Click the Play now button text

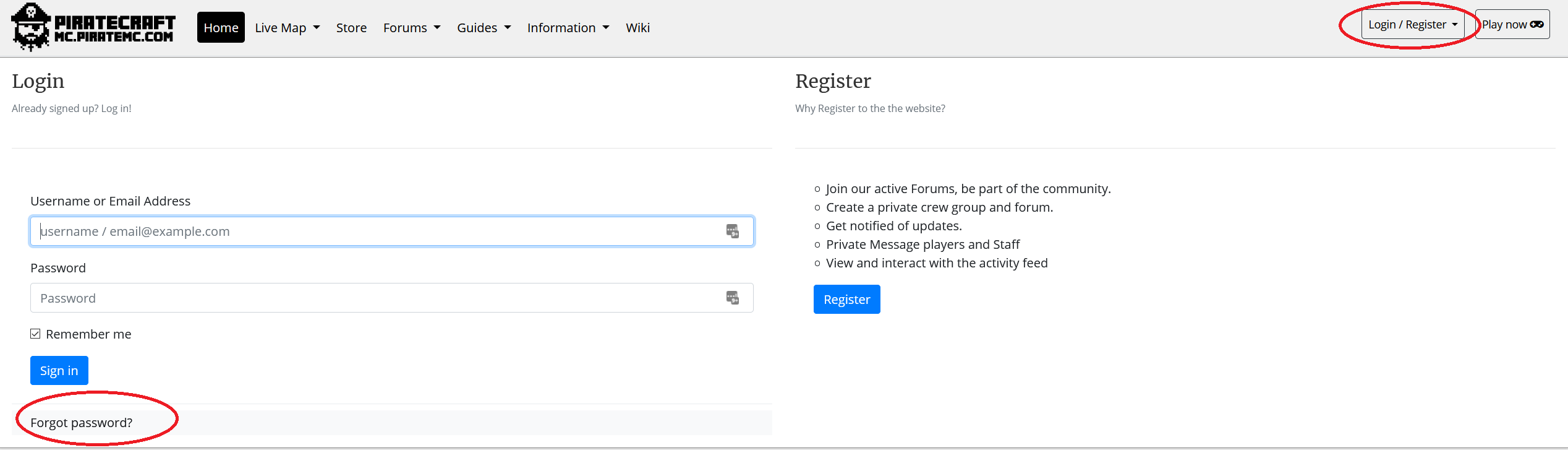(x=1504, y=25)
